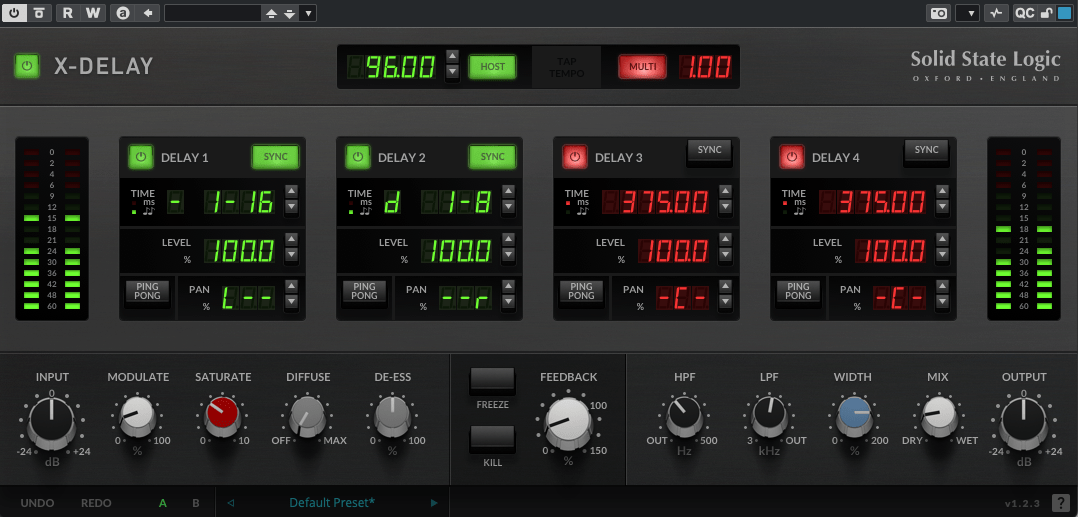Click the unlocked padlock icon

tap(1046, 13)
